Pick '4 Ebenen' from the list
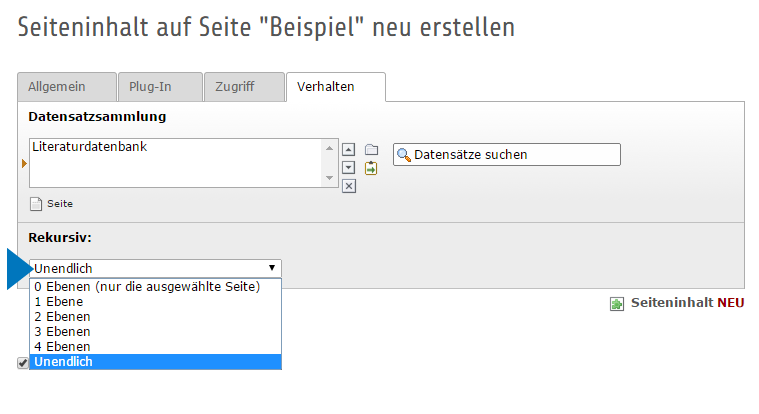Screen dimensions: 759x414 (62, 346)
